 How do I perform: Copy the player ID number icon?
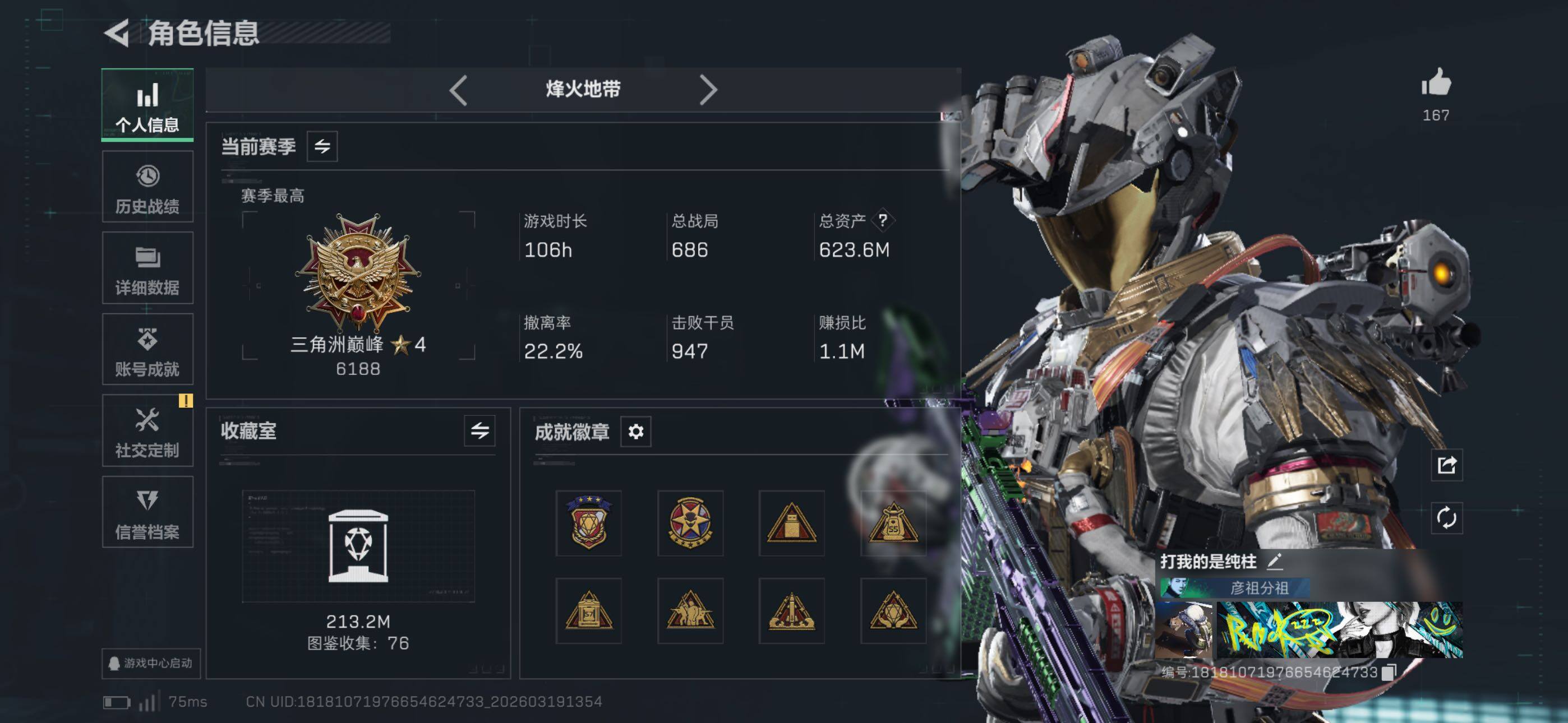click(x=1390, y=672)
